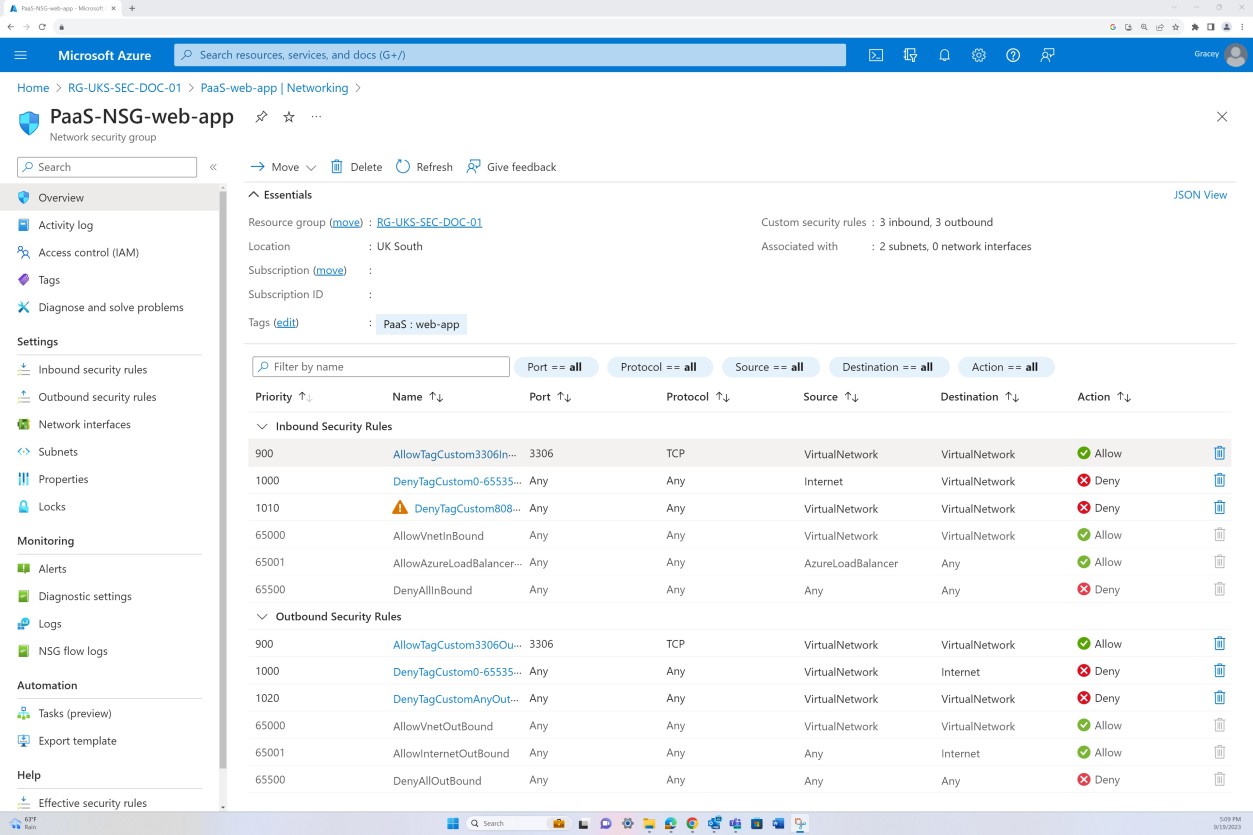
Task: Collapse the Inbound Security Rules section
Action: tap(262, 425)
